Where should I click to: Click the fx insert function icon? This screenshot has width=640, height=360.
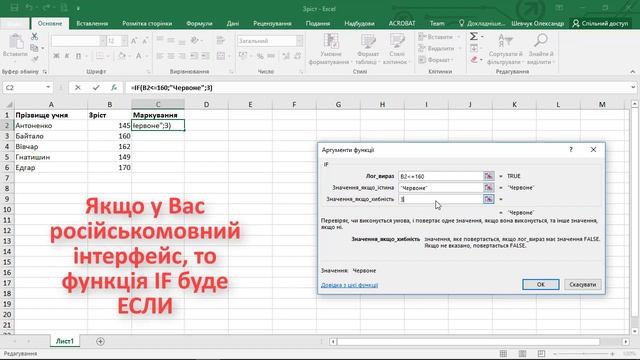click(x=114, y=87)
